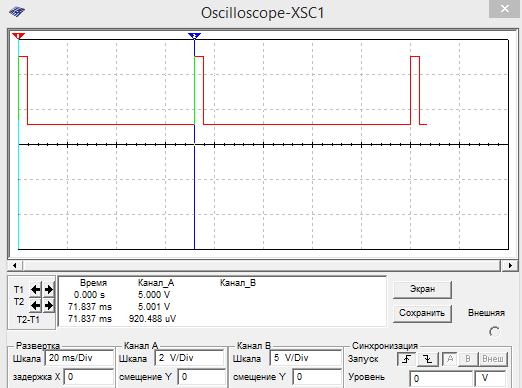The height and width of the screenshot is (388, 522).
Task: Close the Oscilloscope-XSC1 window
Action: (505, 9)
